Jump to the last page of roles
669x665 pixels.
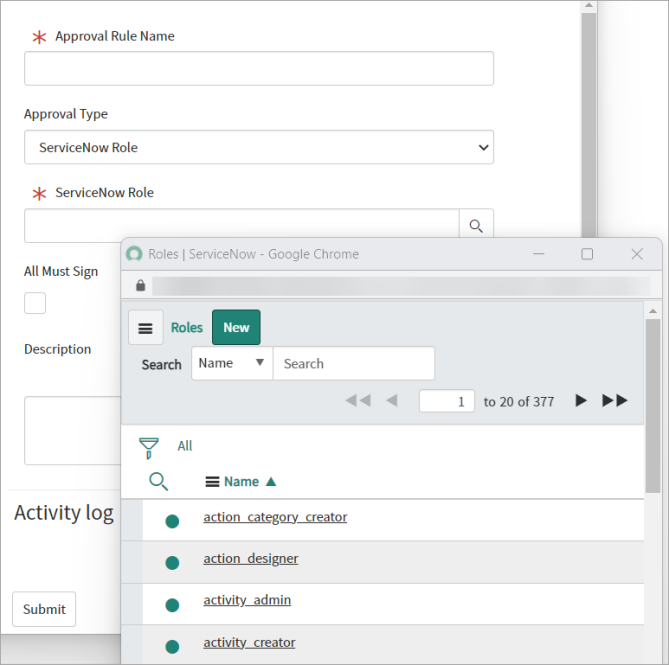point(615,401)
